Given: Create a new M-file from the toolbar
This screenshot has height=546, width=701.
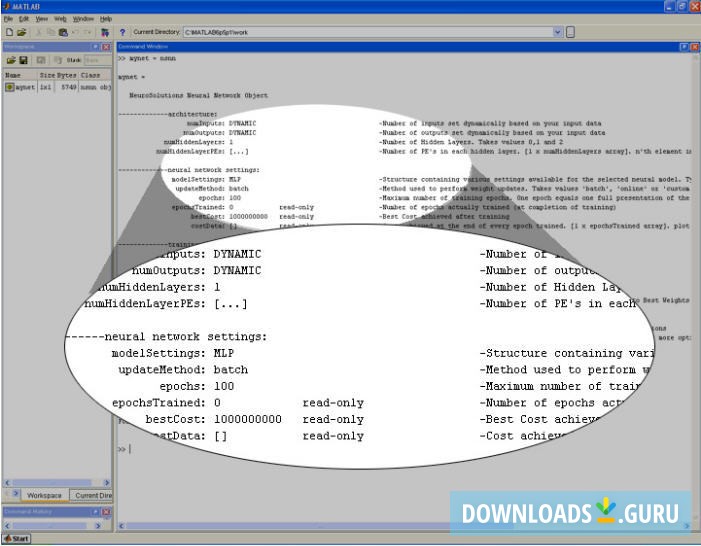Looking at the screenshot, I should (9, 32).
